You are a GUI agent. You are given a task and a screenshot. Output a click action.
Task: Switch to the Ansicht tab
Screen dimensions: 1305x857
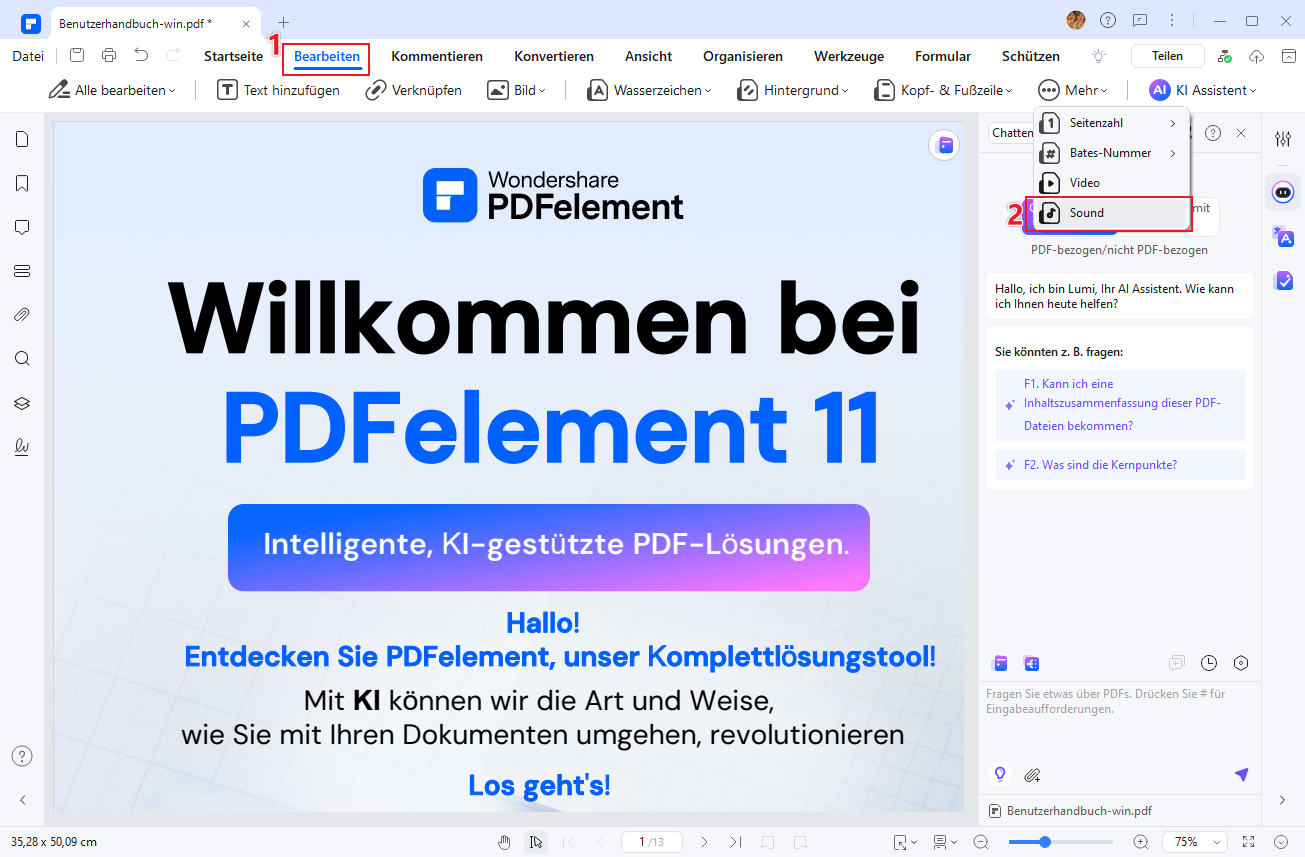point(648,57)
